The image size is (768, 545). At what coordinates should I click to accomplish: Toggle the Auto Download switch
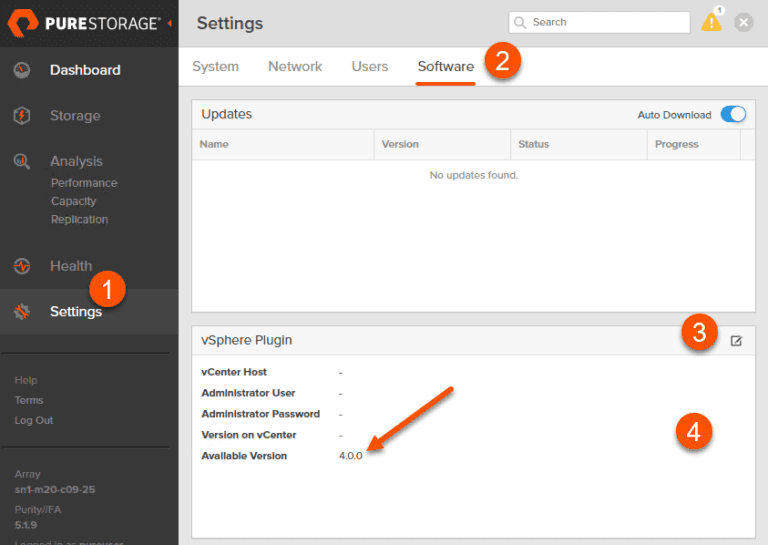(733, 115)
